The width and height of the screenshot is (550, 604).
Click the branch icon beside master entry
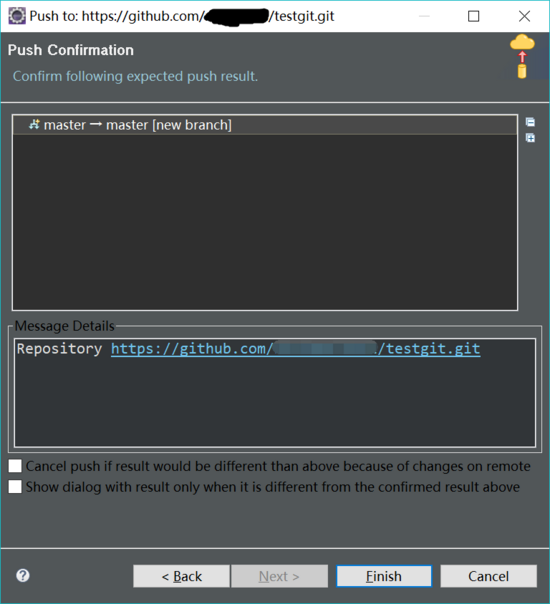click(x=34, y=124)
